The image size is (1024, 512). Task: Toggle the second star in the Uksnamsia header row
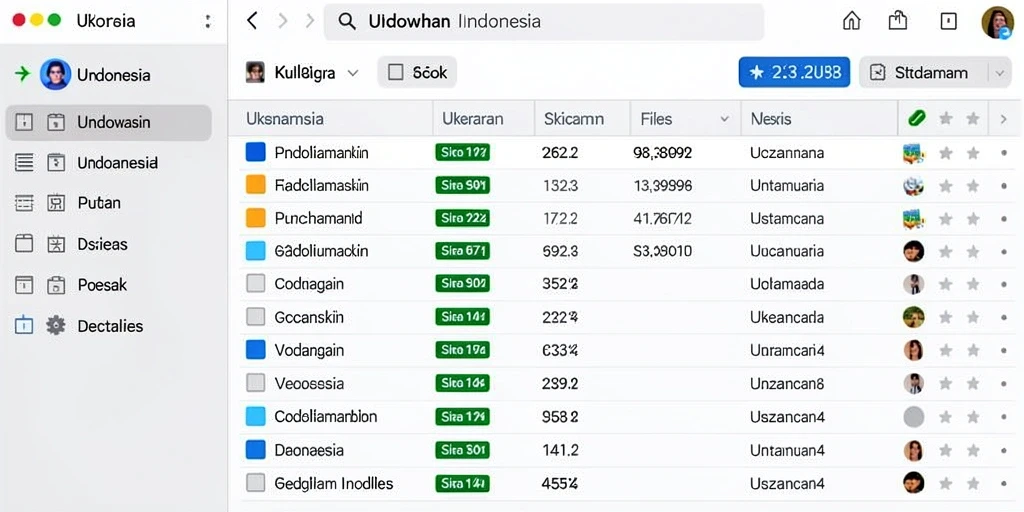[973, 119]
